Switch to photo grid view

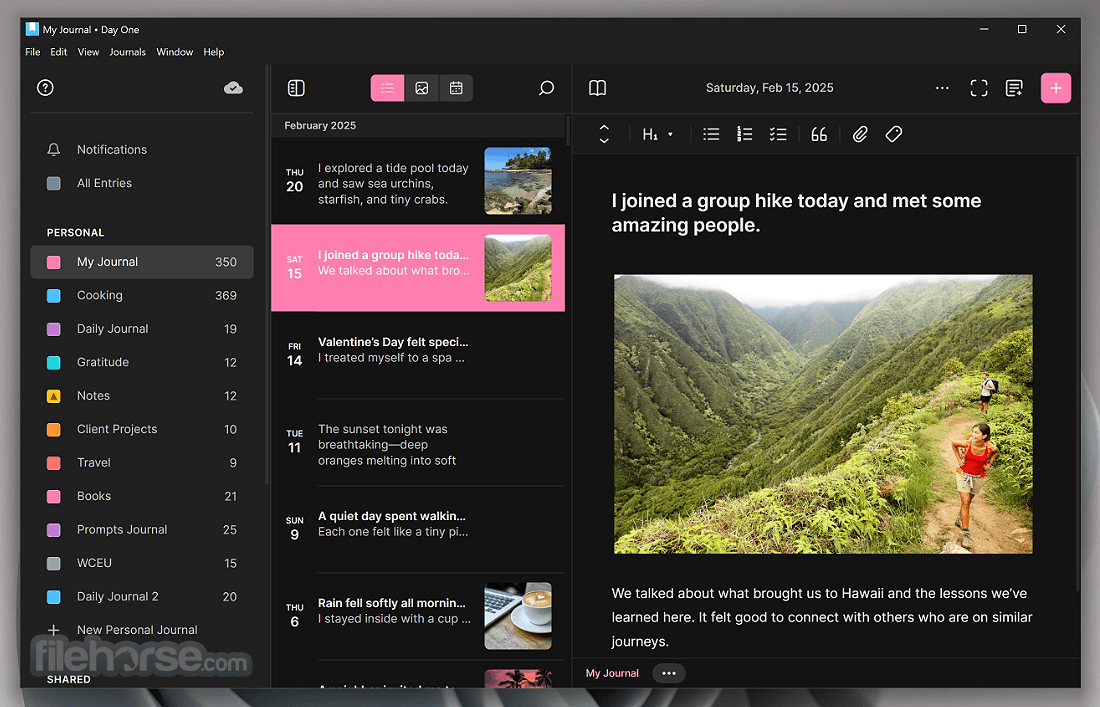click(x=422, y=88)
